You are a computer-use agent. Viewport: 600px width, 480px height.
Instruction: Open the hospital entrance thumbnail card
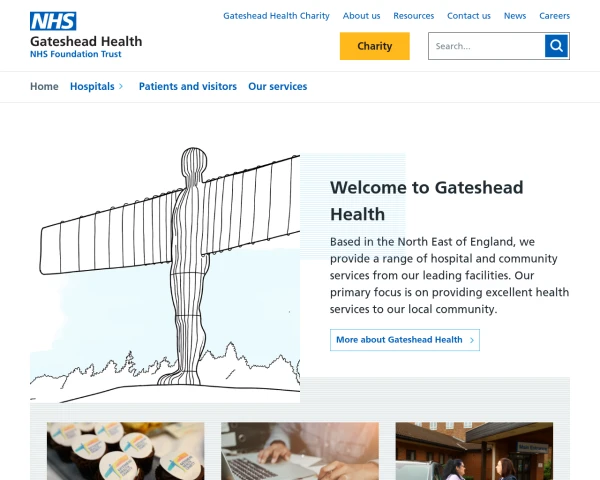pyautogui.click(x=474, y=451)
